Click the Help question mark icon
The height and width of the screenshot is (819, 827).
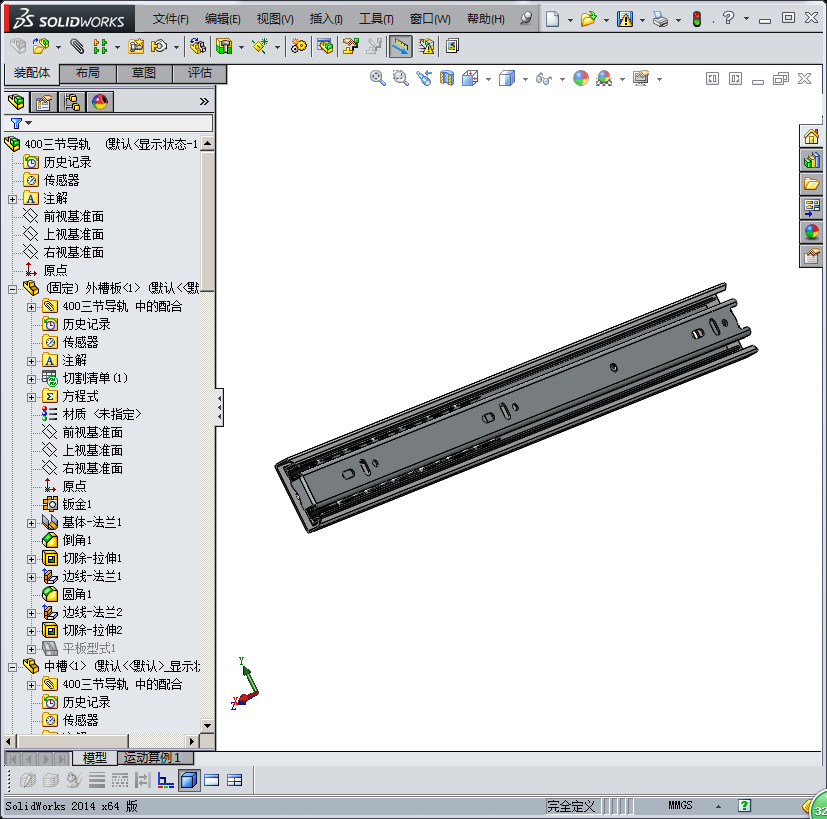tap(728, 18)
